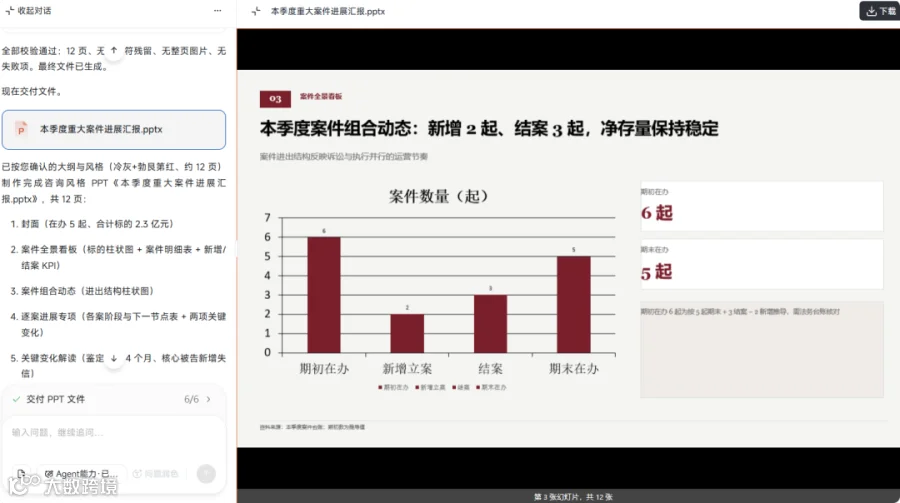Attach a file using the document icon
Viewport: 900px width, 503px height.
(21, 474)
